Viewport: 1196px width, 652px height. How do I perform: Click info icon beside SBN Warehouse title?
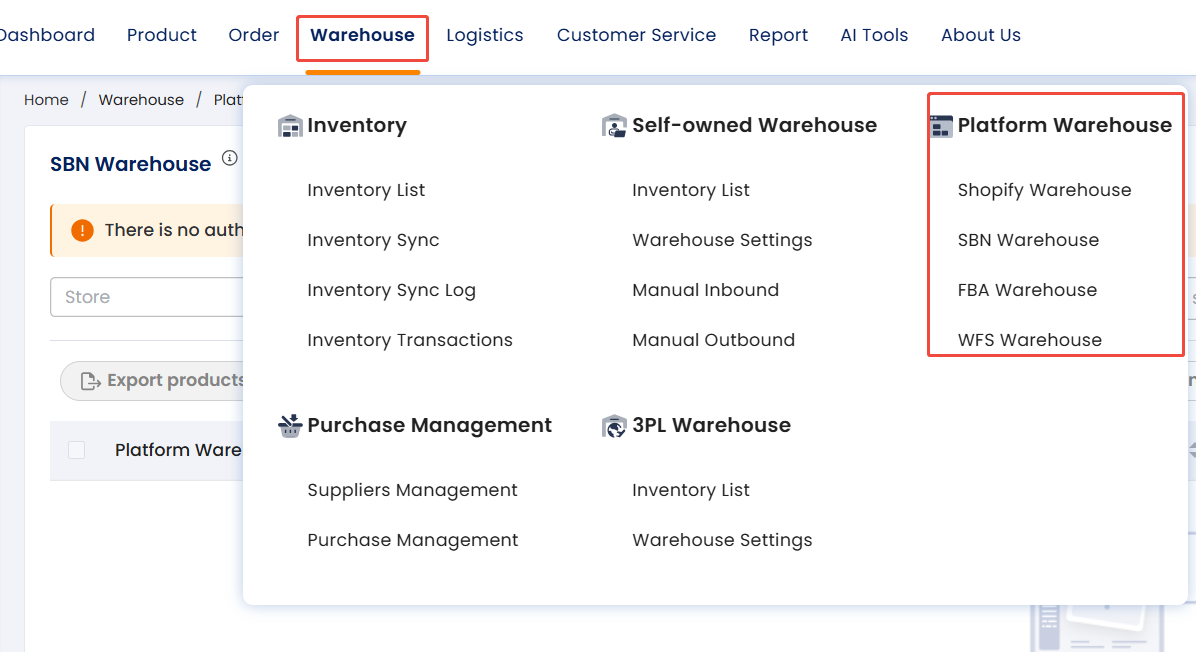230,158
